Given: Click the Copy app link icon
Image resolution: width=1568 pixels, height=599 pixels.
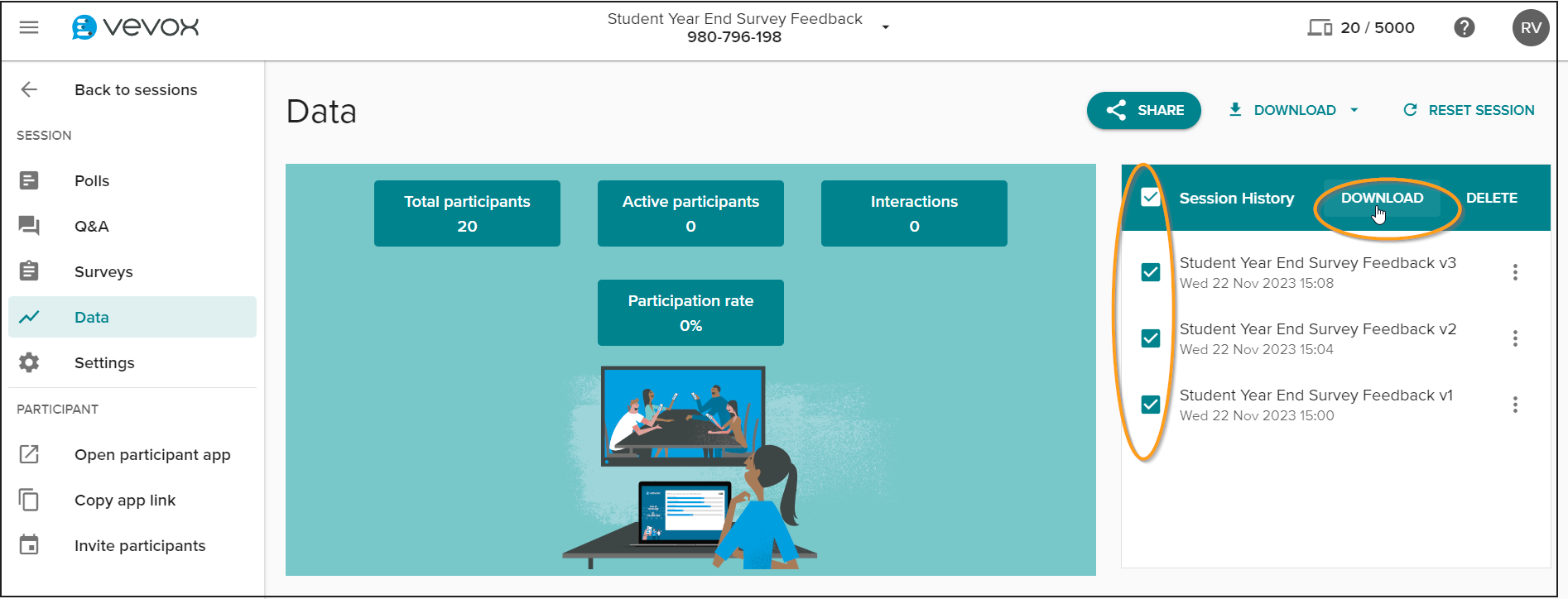Looking at the screenshot, I should [x=29, y=500].
